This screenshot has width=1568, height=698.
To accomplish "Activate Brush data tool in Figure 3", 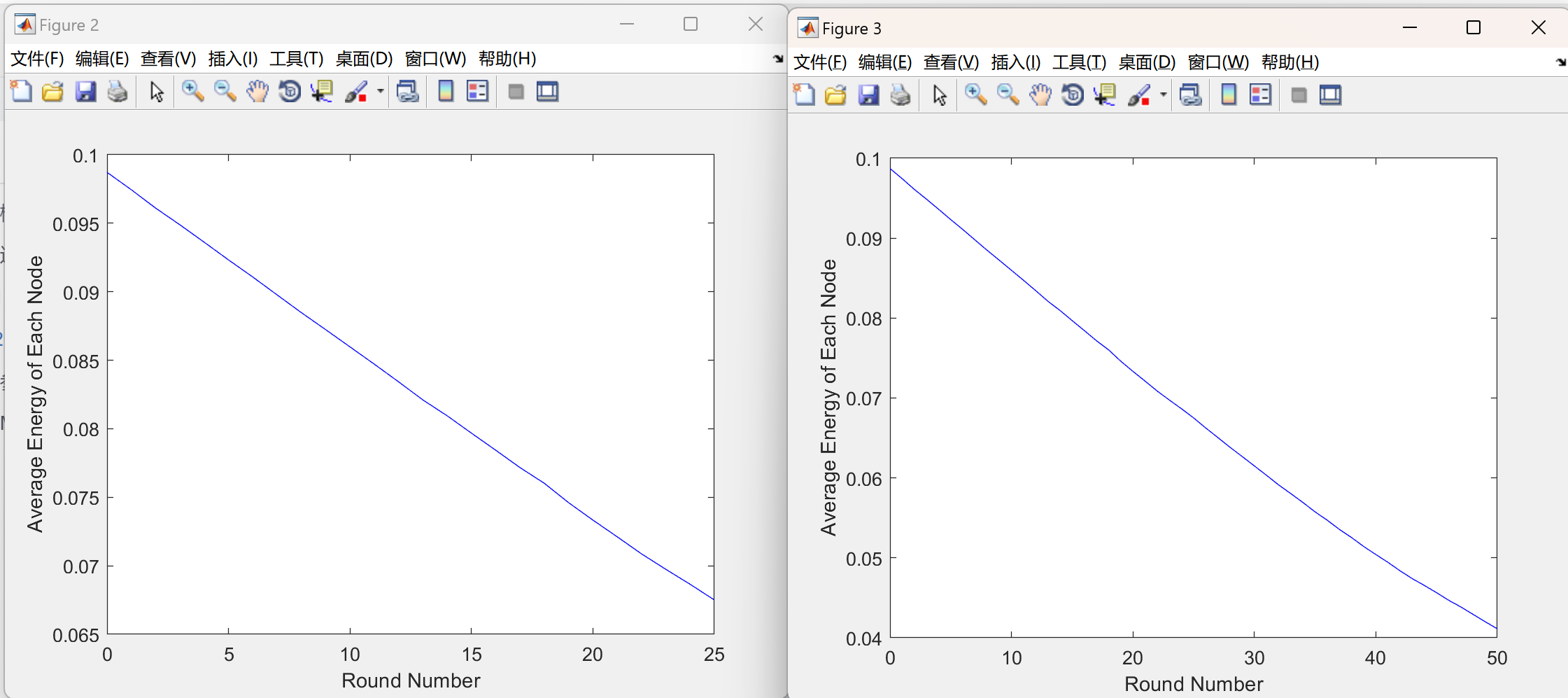I will click(x=1139, y=95).
